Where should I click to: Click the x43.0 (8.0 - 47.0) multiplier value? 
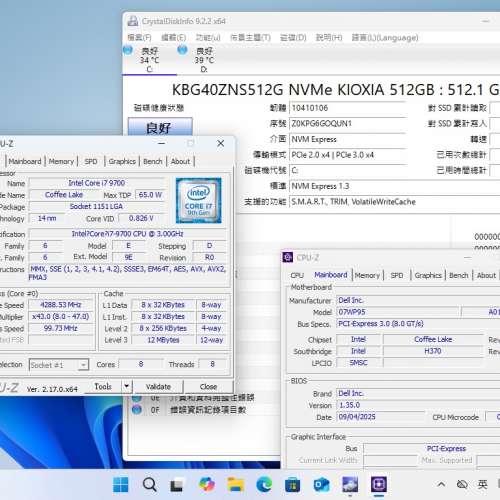pos(61,316)
